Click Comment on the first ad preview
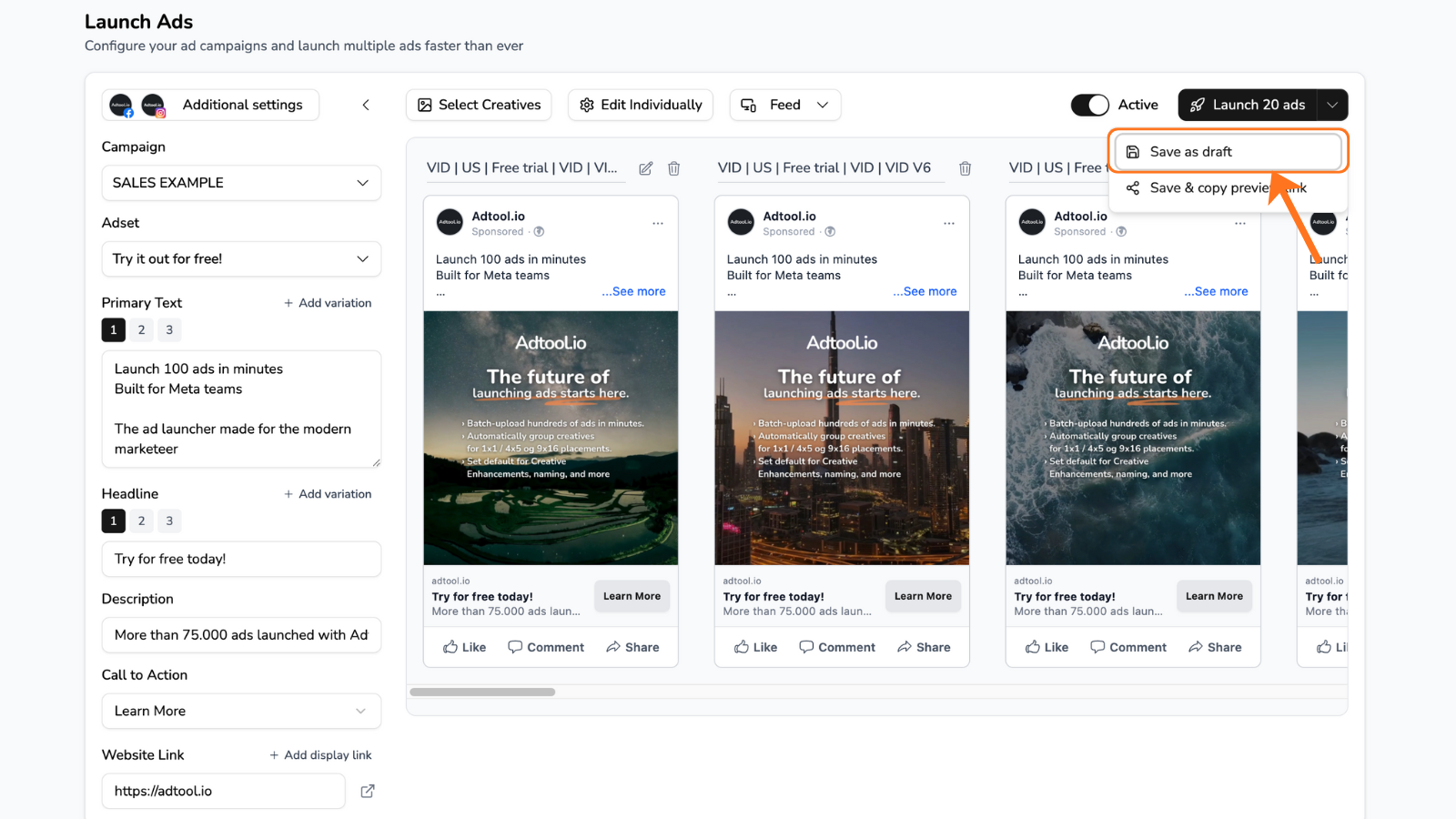 pyautogui.click(x=546, y=647)
